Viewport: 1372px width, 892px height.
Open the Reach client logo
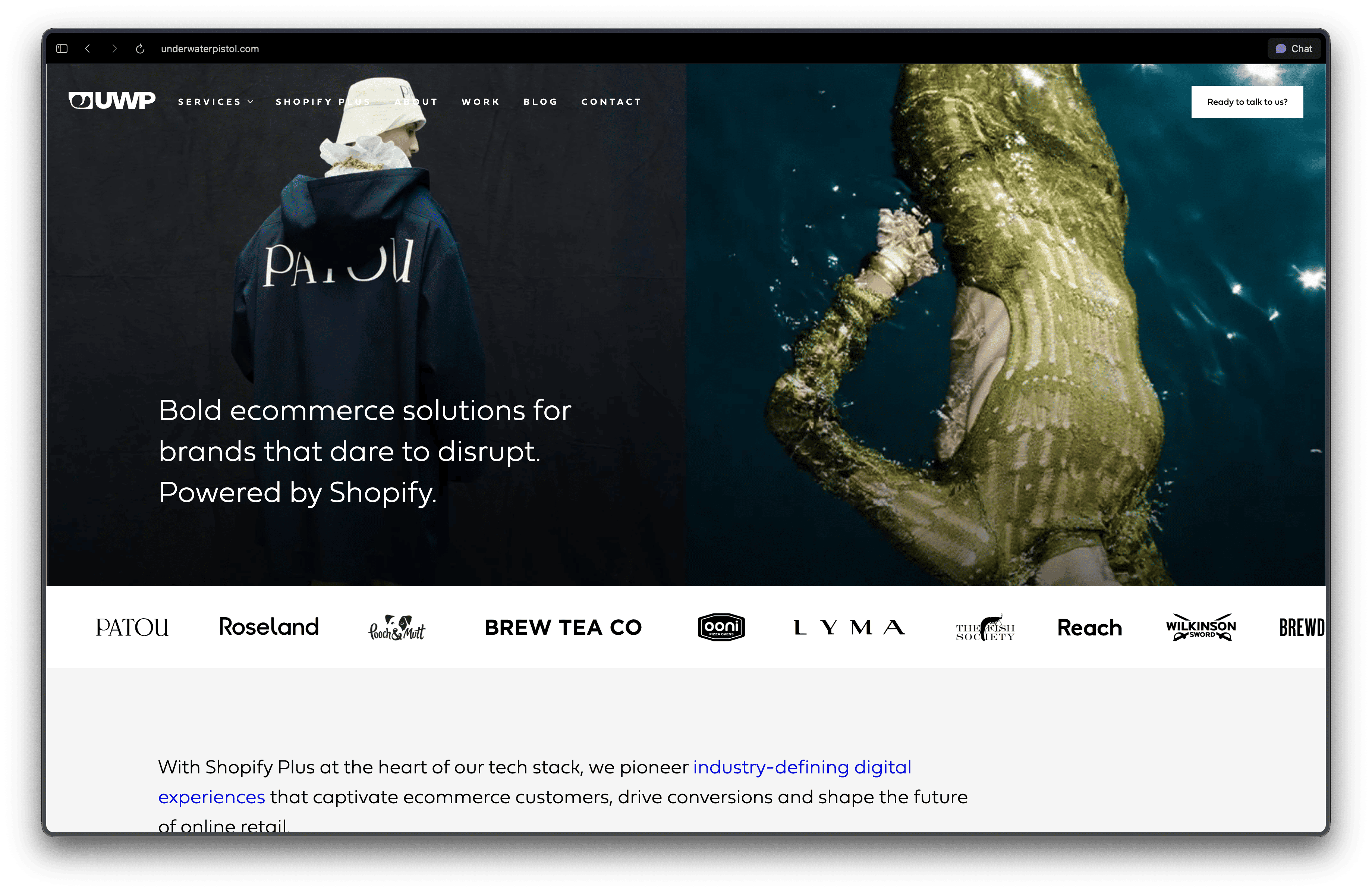[1089, 627]
